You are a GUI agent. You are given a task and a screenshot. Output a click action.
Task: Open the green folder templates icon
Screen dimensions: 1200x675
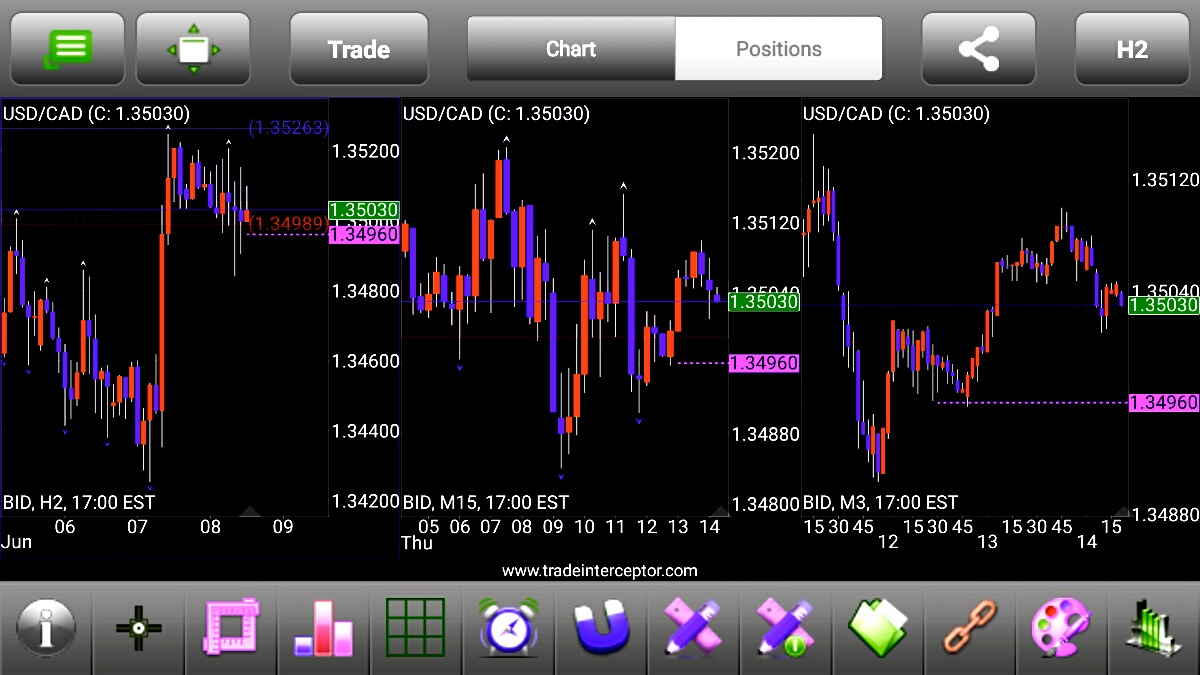click(x=878, y=628)
